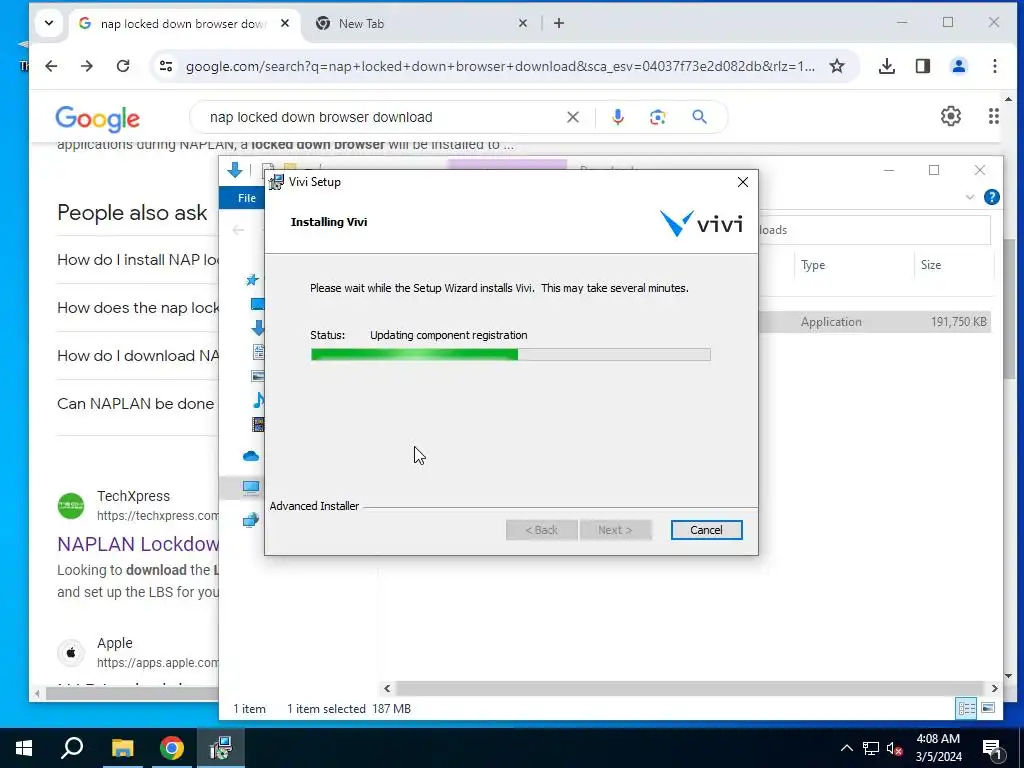This screenshot has height=768, width=1024.
Task: Sort files by Size column
Action: (x=931, y=265)
